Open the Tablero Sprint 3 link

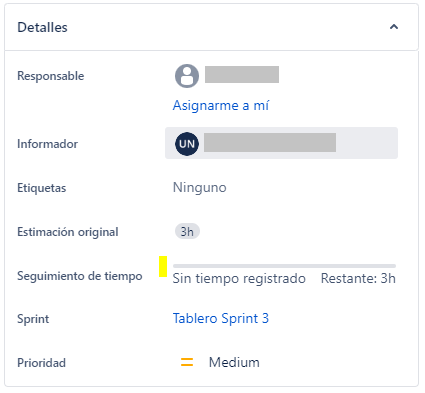pos(221,318)
